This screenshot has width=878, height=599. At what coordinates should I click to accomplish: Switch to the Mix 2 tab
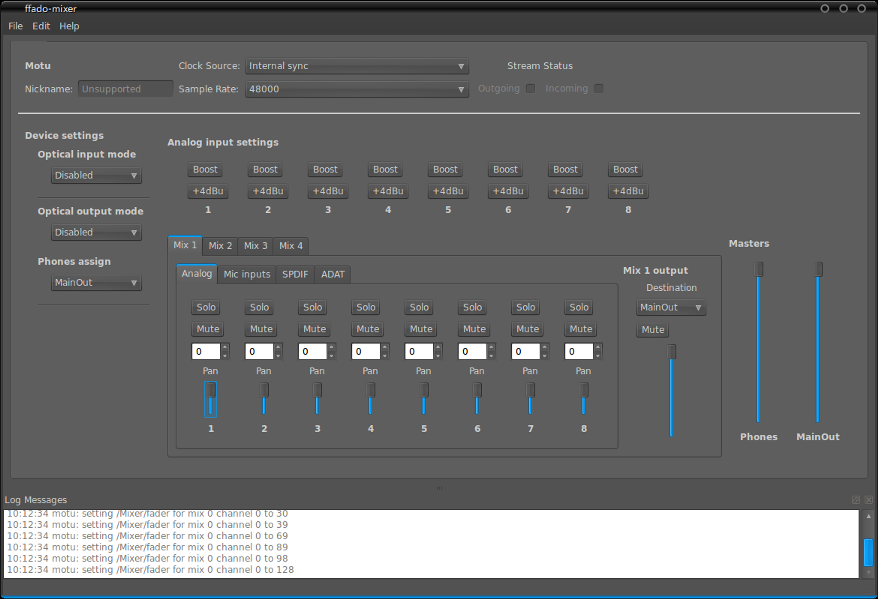click(220, 246)
